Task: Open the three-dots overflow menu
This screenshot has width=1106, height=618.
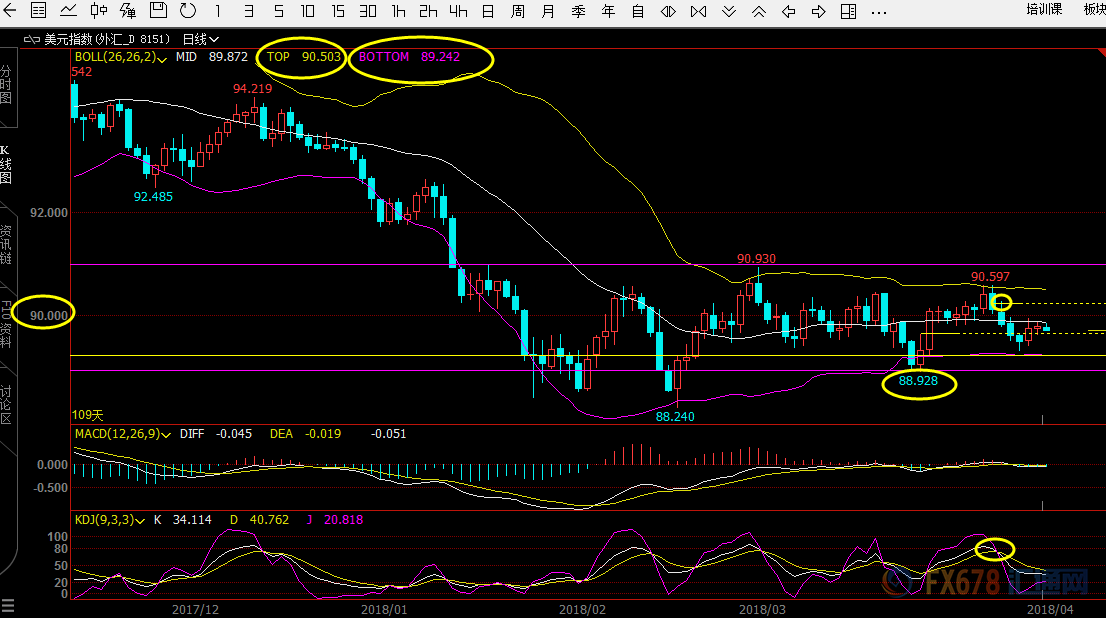Action: [x=878, y=11]
